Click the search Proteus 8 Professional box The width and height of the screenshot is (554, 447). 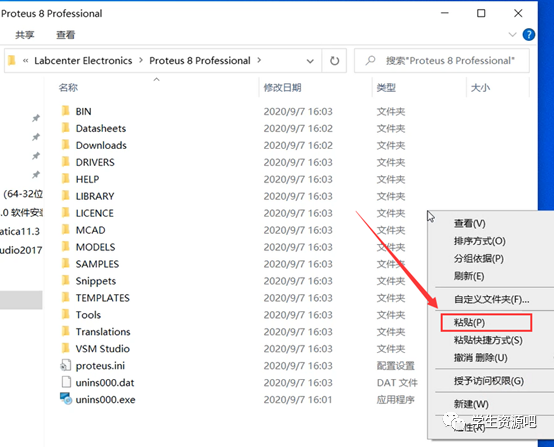[x=442, y=61]
